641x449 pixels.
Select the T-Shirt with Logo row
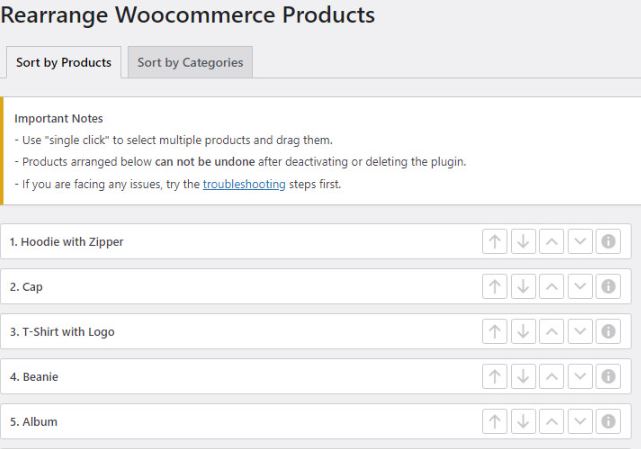point(316,331)
